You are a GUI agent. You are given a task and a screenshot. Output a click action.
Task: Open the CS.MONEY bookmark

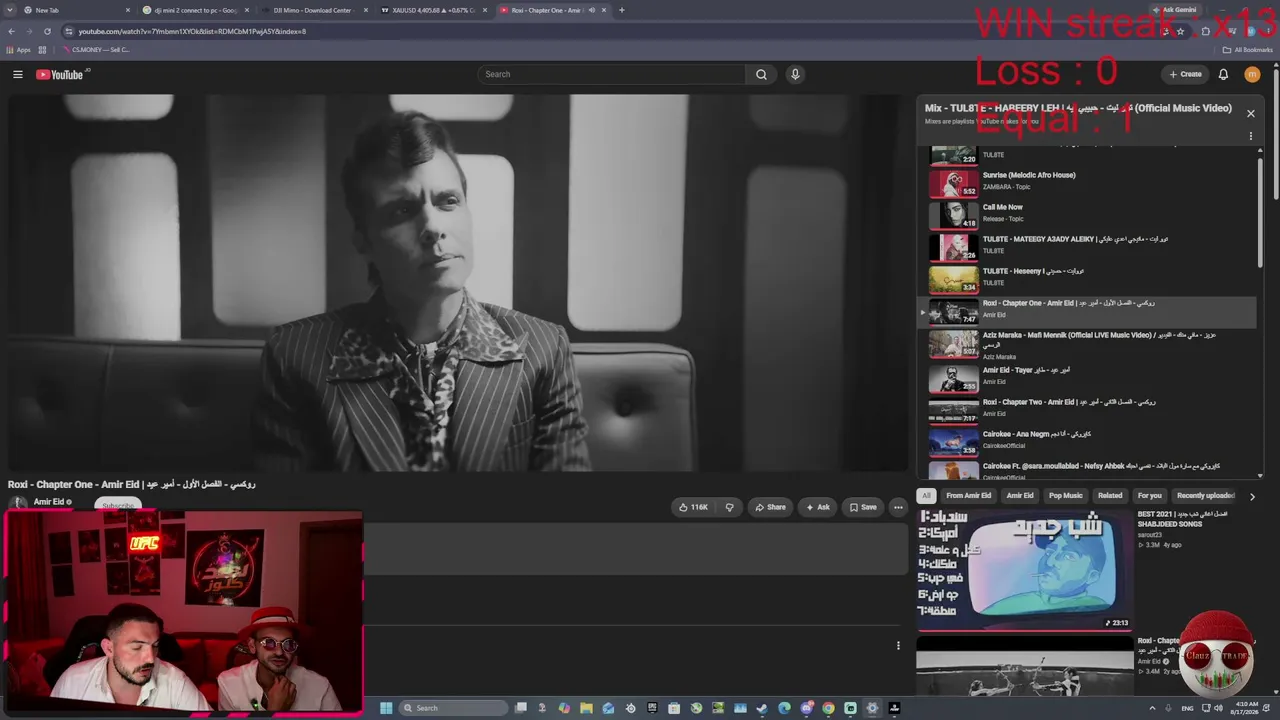(95, 50)
